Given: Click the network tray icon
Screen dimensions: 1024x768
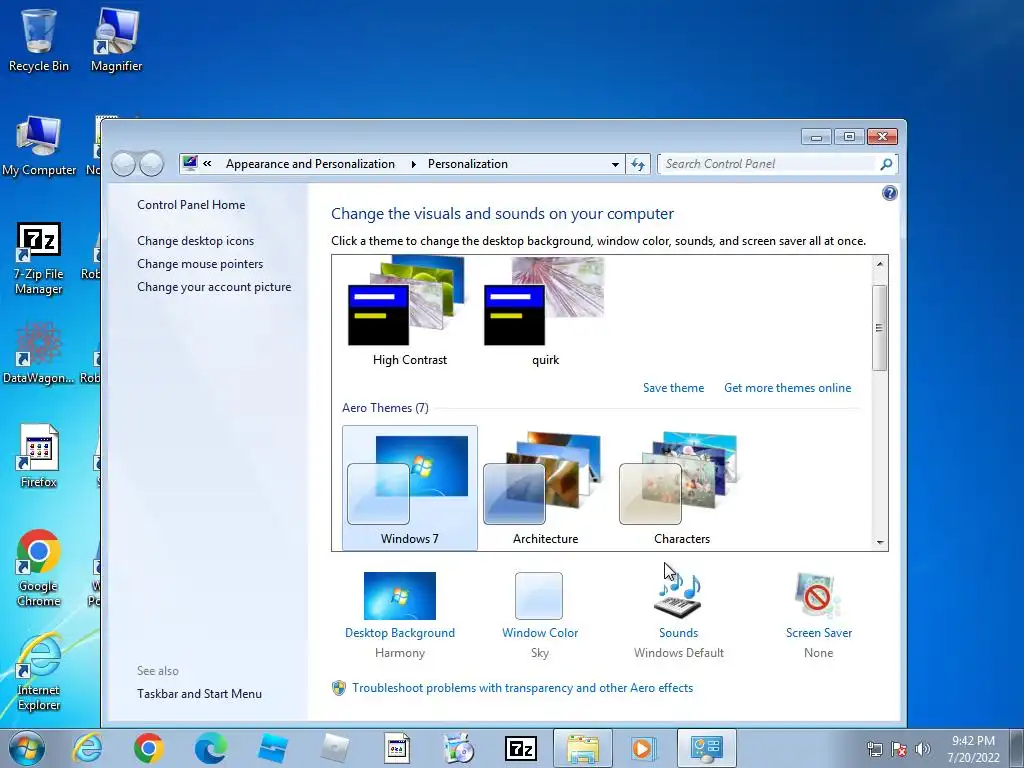Looking at the screenshot, I should [874, 749].
